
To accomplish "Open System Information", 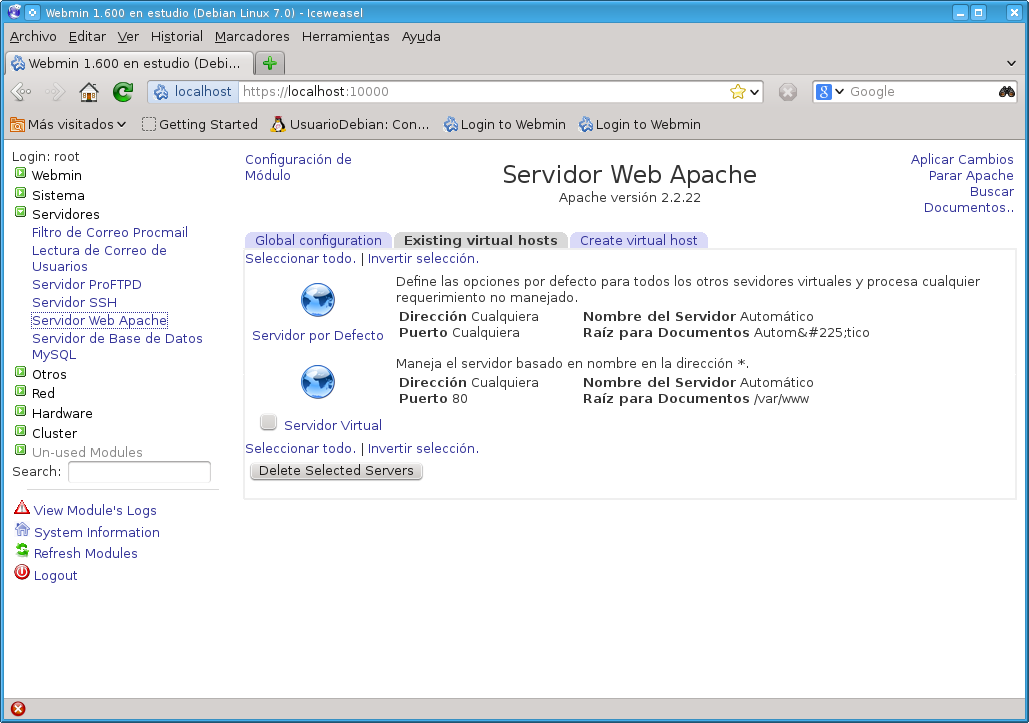I will click(x=96, y=532).
